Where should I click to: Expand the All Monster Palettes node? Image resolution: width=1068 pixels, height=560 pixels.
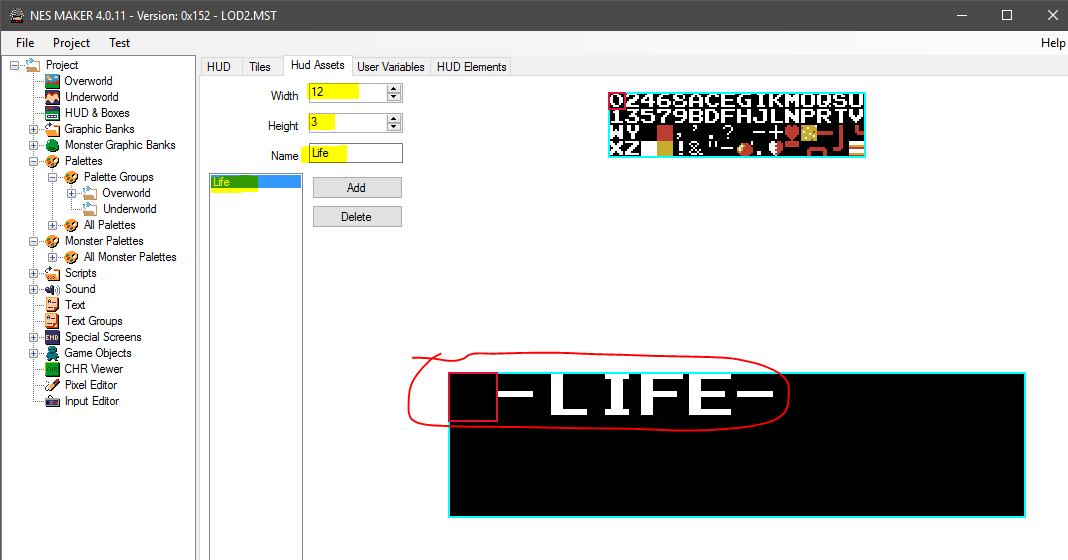(x=52, y=258)
